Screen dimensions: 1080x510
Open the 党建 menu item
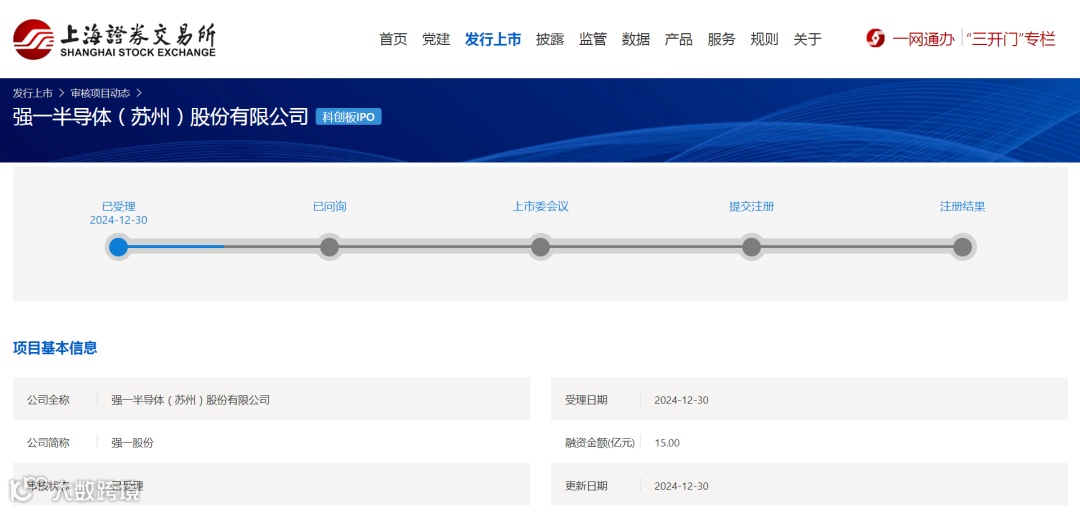pos(436,39)
